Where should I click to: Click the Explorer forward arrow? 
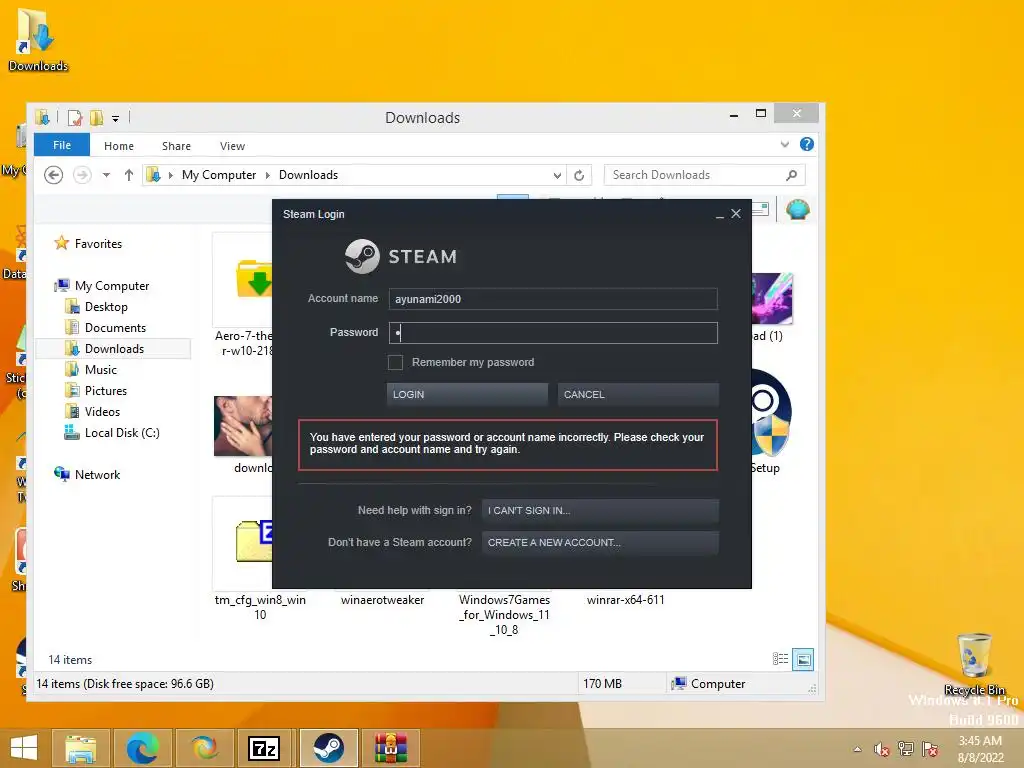pyautogui.click(x=82, y=175)
